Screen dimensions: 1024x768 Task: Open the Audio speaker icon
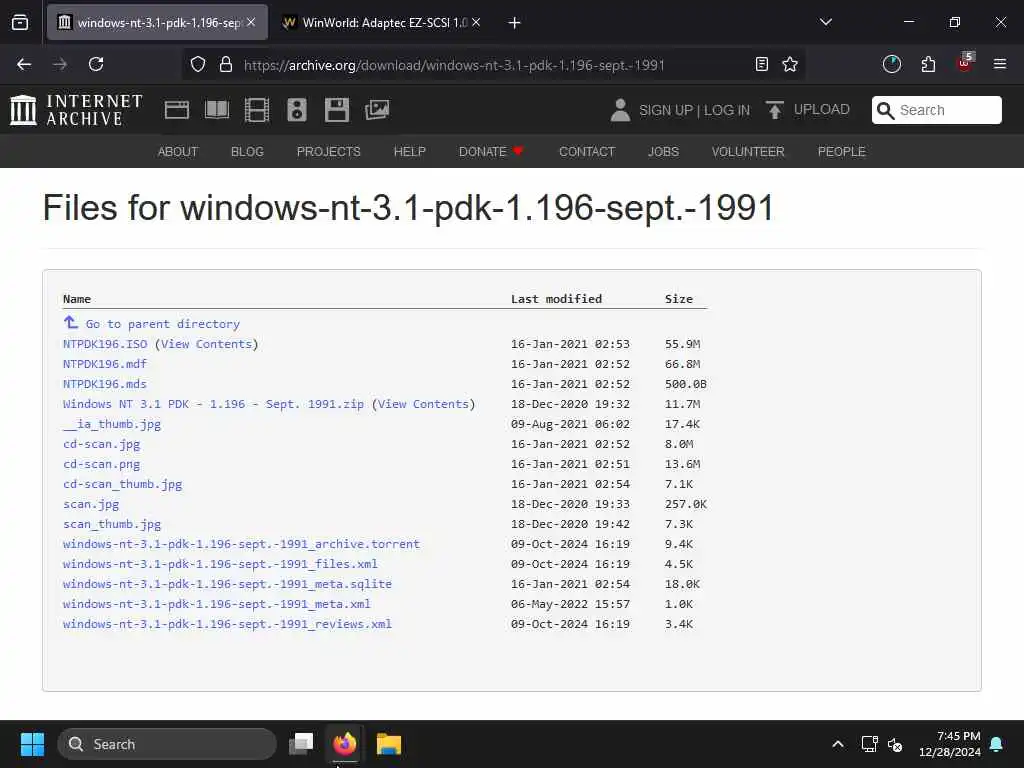point(296,110)
